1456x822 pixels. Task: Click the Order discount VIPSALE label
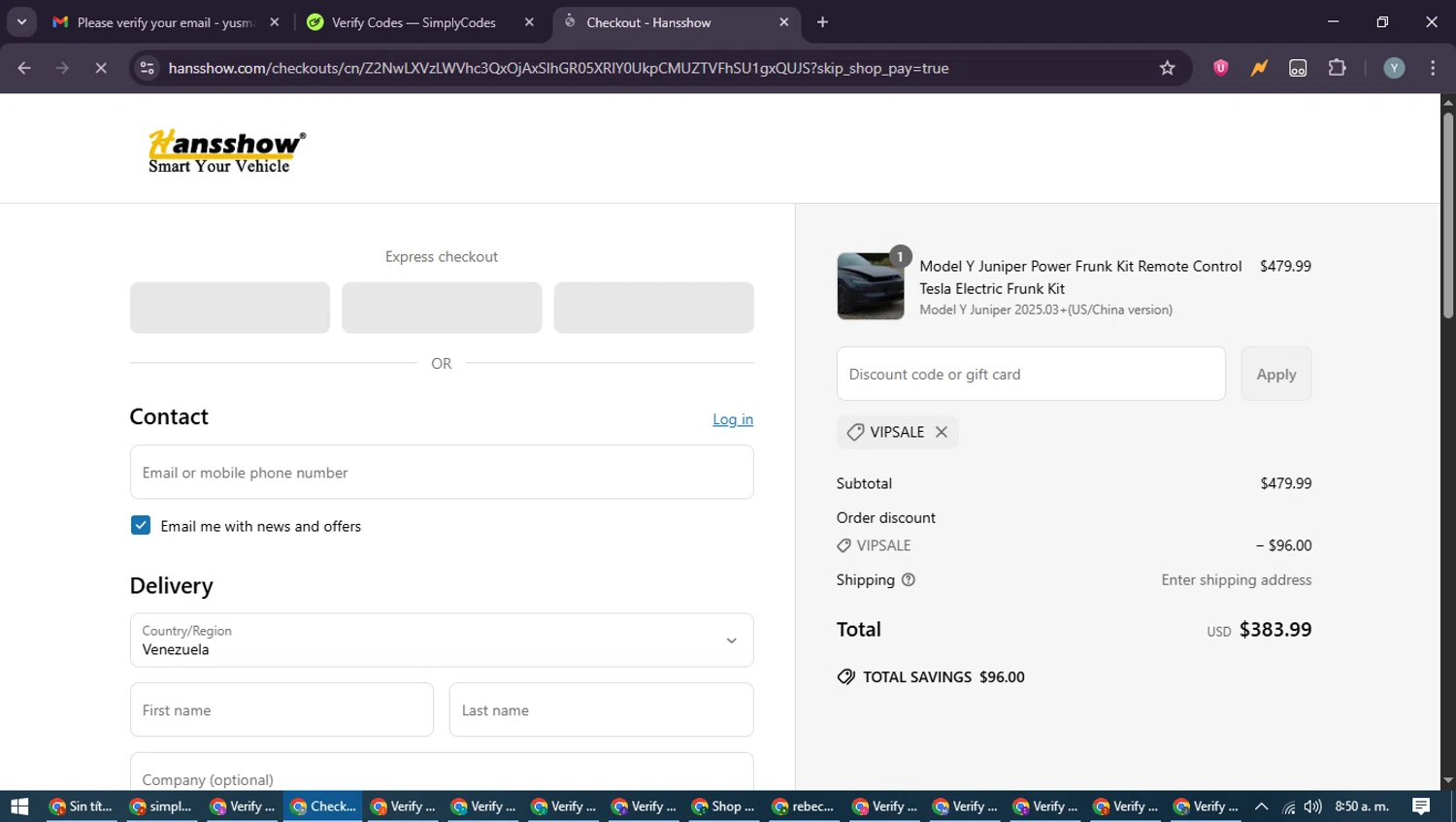[883, 545]
